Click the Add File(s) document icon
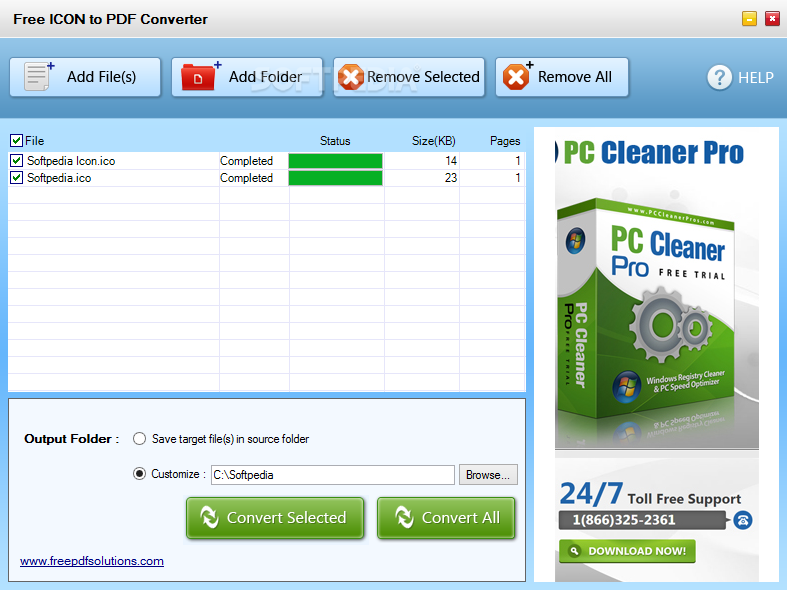This screenshot has width=787, height=590. 38,76
